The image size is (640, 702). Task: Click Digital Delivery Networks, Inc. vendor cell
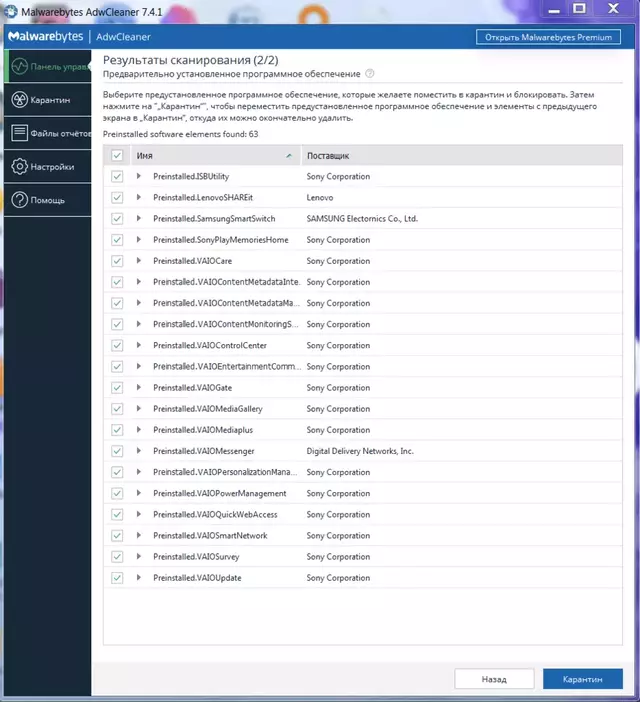pyautogui.click(x=360, y=451)
